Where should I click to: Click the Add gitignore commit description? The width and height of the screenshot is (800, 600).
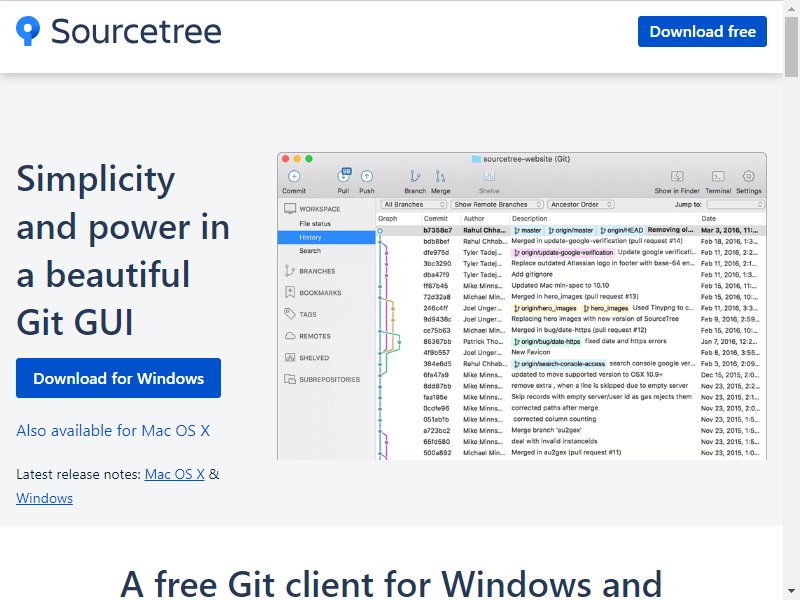[x=532, y=274]
